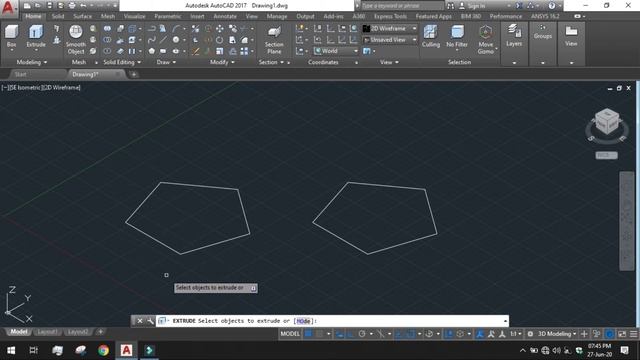Image resolution: width=640 pixels, height=360 pixels.
Task: Close the command line with X
Action: click(x=140, y=321)
